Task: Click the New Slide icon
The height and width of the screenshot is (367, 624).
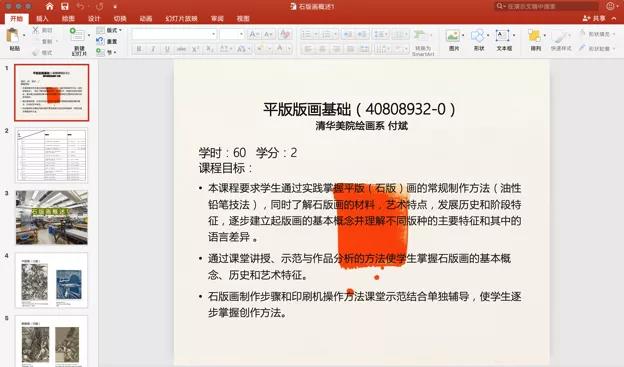Action: click(77, 35)
